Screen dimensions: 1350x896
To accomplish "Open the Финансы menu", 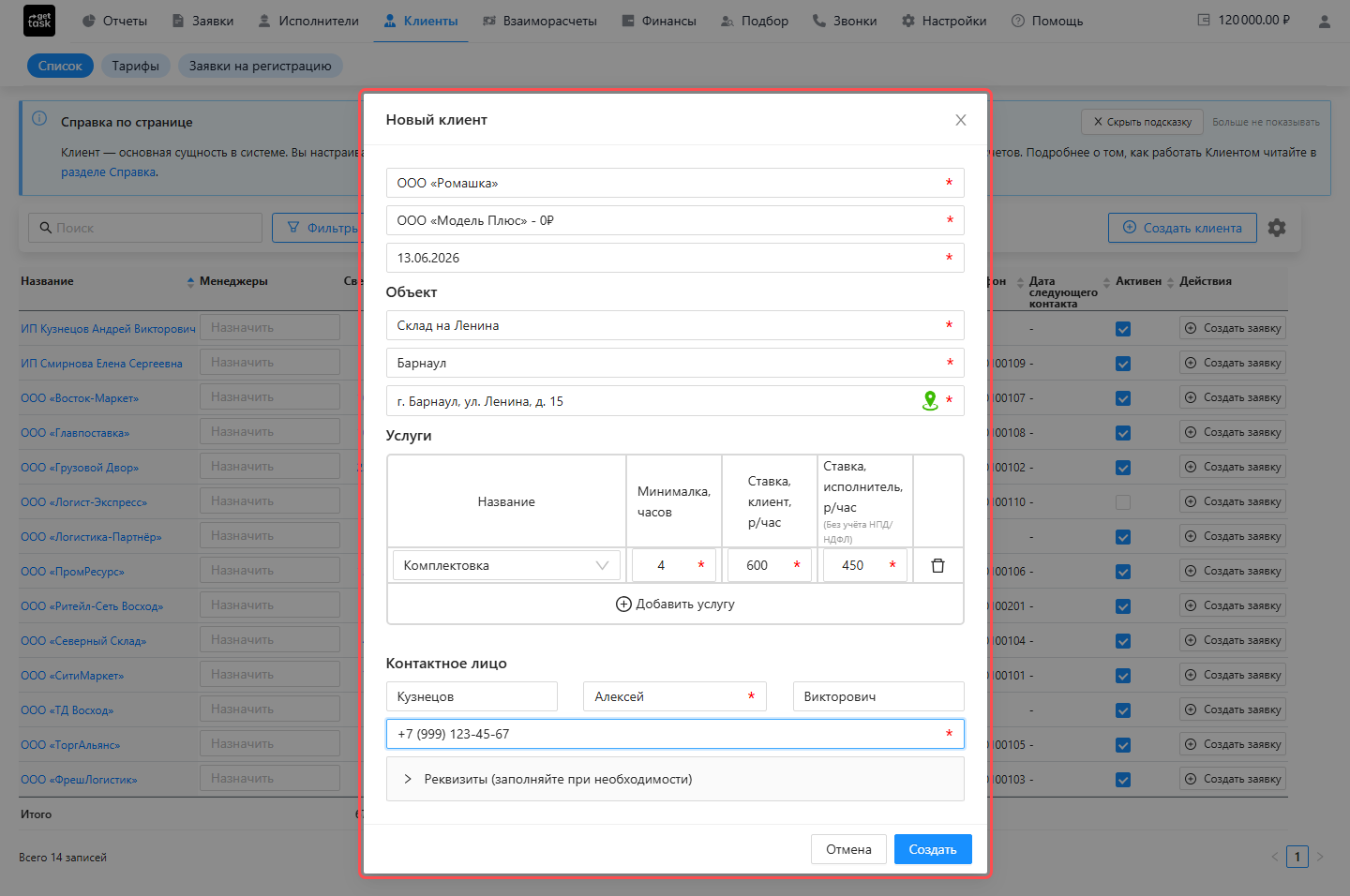I will pos(659,21).
